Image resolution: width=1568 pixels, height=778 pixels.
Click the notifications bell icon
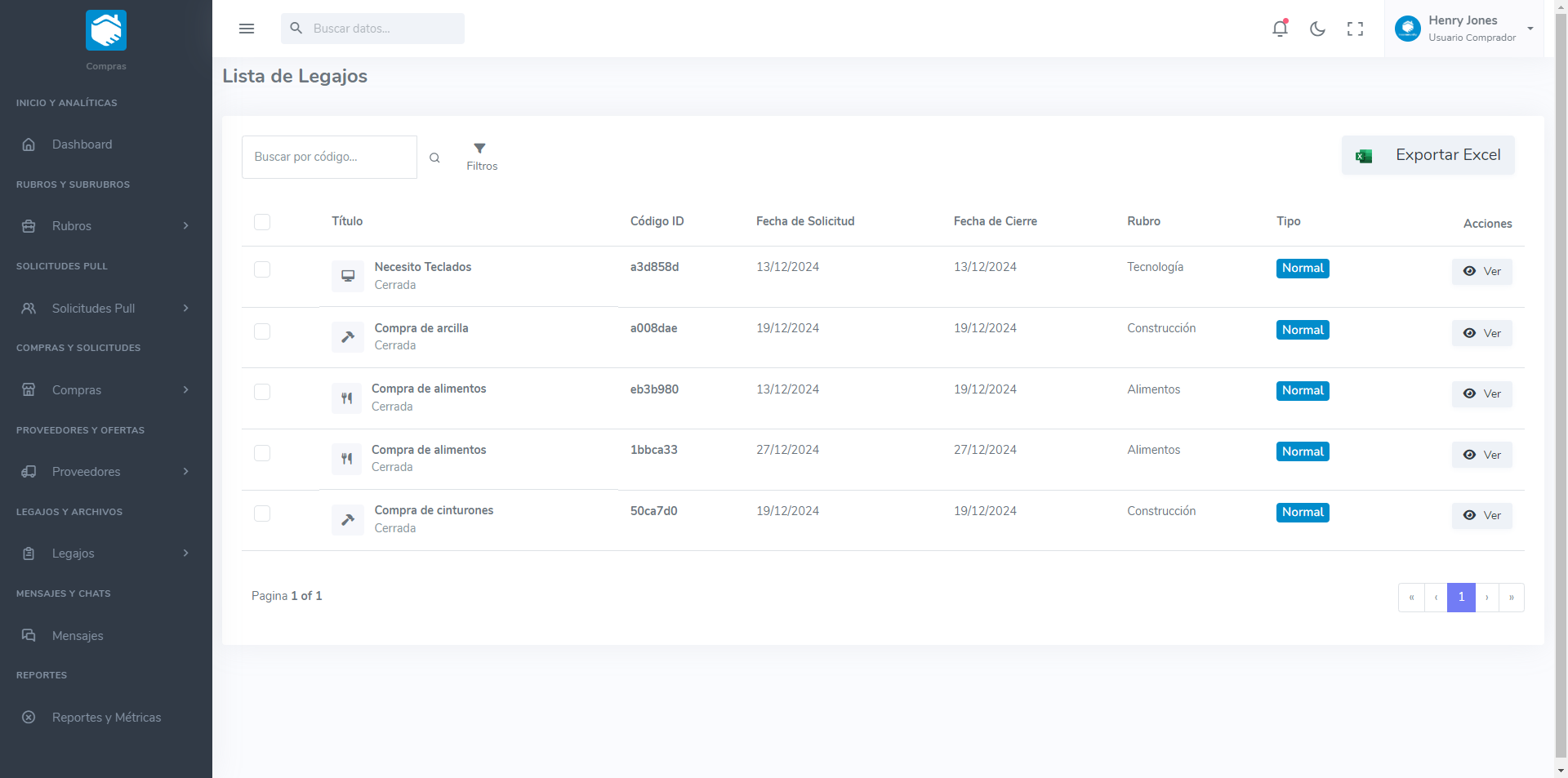[1280, 29]
